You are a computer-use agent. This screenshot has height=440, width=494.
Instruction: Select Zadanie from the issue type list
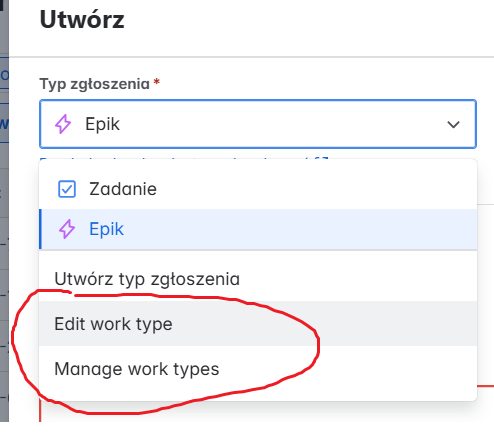(x=258, y=189)
